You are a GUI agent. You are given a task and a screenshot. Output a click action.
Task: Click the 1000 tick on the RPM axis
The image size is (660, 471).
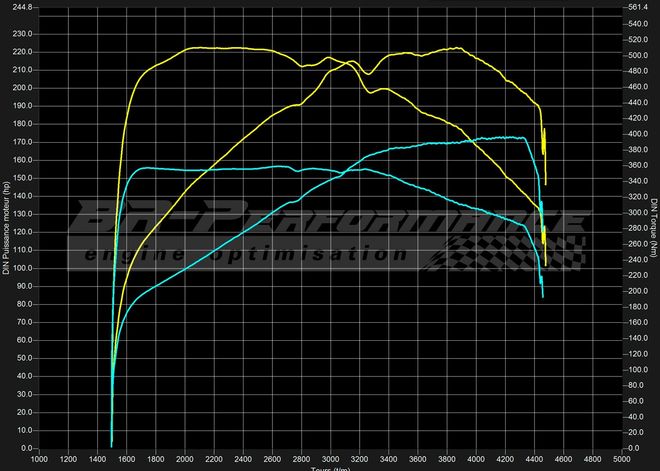tap(39, 459)
